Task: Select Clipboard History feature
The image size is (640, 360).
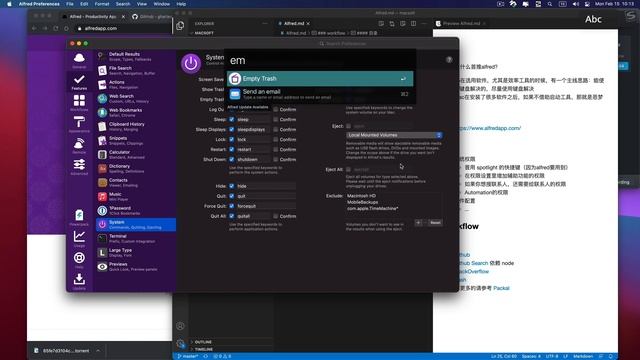Action: (x=136, y=127)
